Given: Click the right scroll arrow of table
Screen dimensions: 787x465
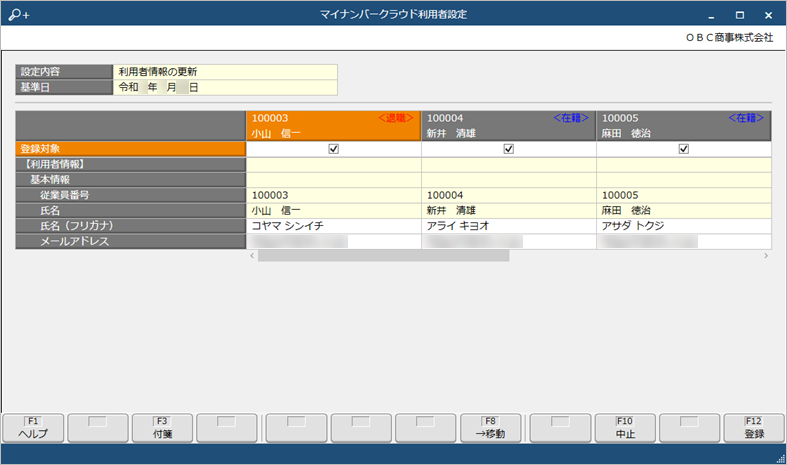Looking at the screenshot, I should (766, 256).
